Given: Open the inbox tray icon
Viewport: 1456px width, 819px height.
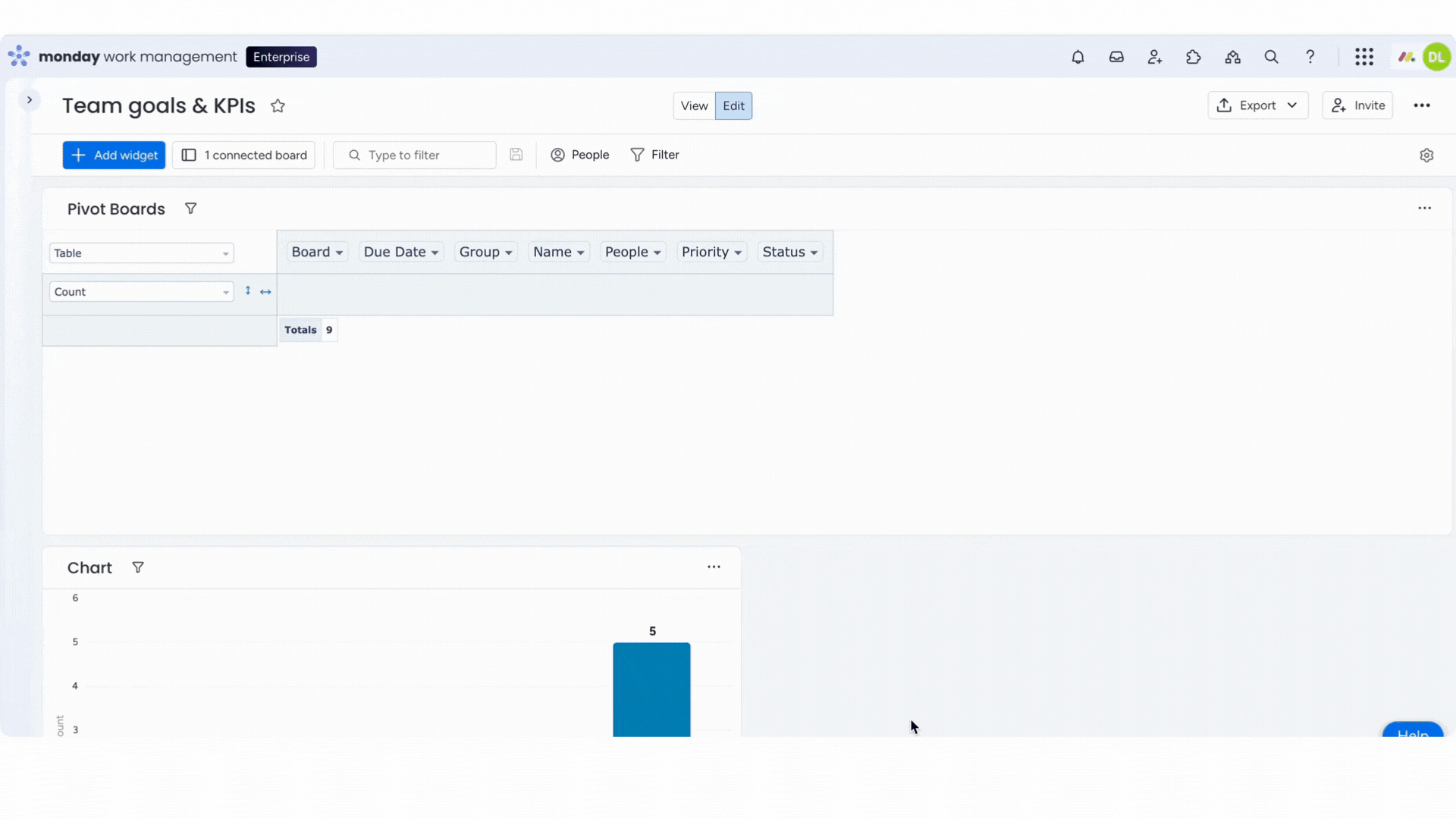Looking at the screenshot, I should [1116, 57].
